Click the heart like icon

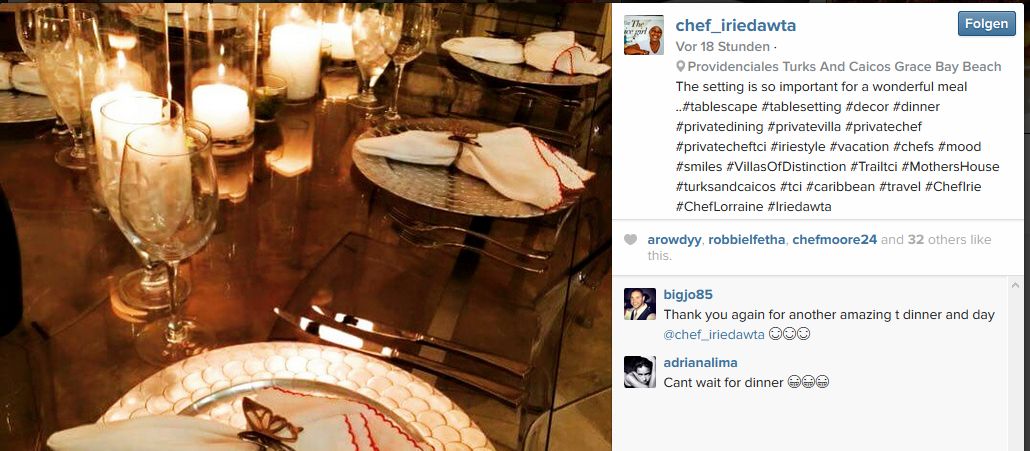coord(630,240)
